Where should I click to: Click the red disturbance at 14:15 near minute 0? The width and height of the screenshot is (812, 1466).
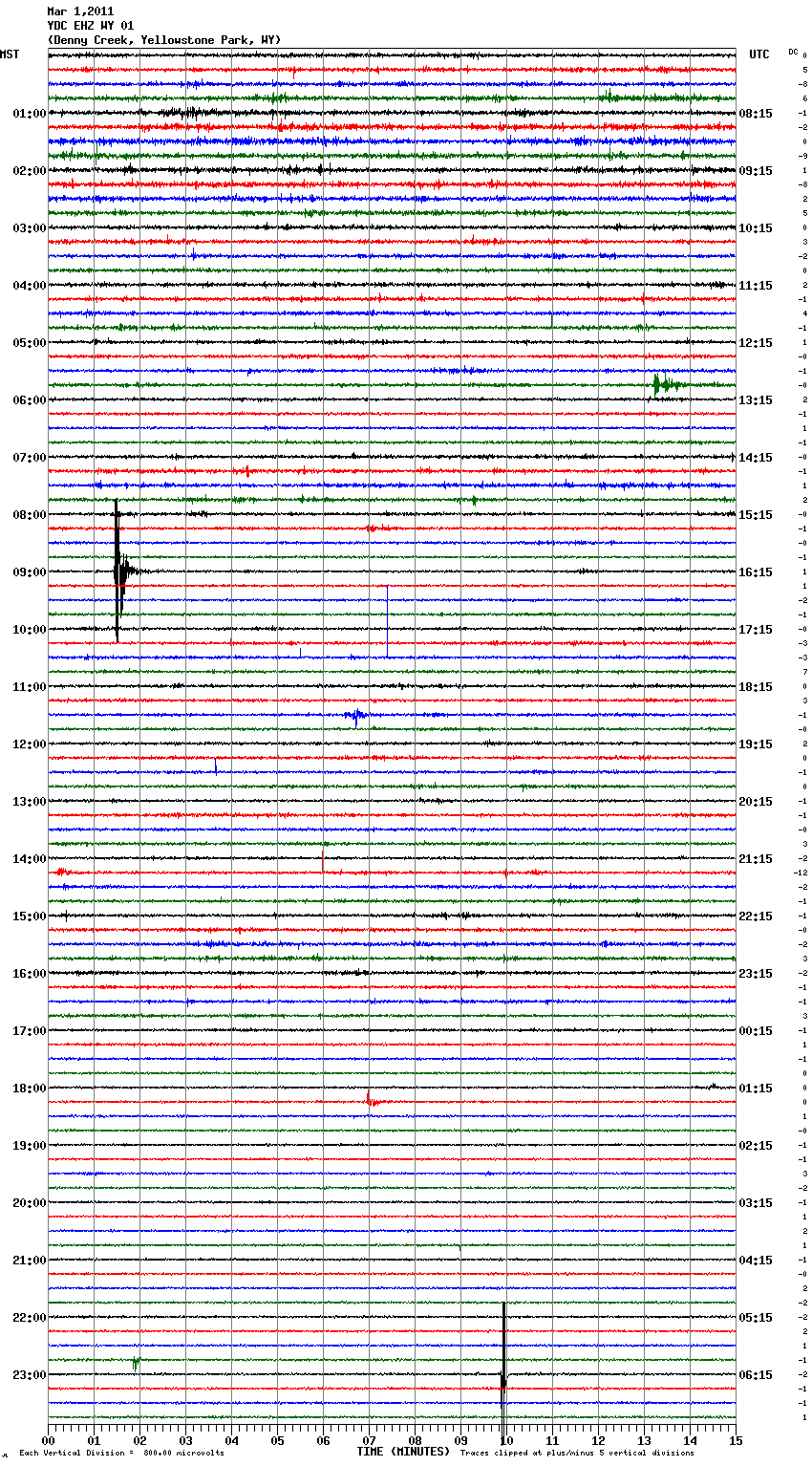62,872
